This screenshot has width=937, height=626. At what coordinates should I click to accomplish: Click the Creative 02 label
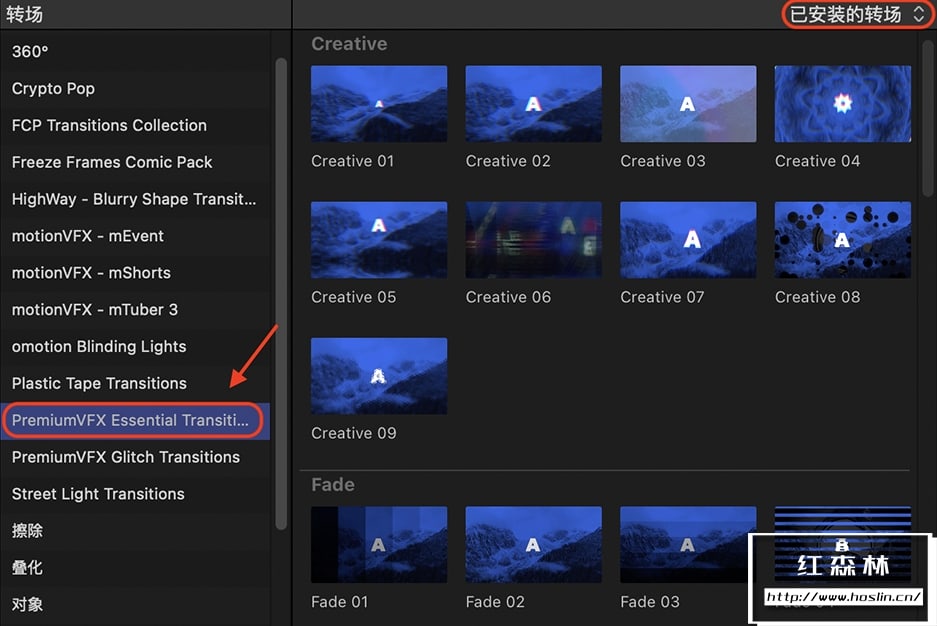(508, 161)
